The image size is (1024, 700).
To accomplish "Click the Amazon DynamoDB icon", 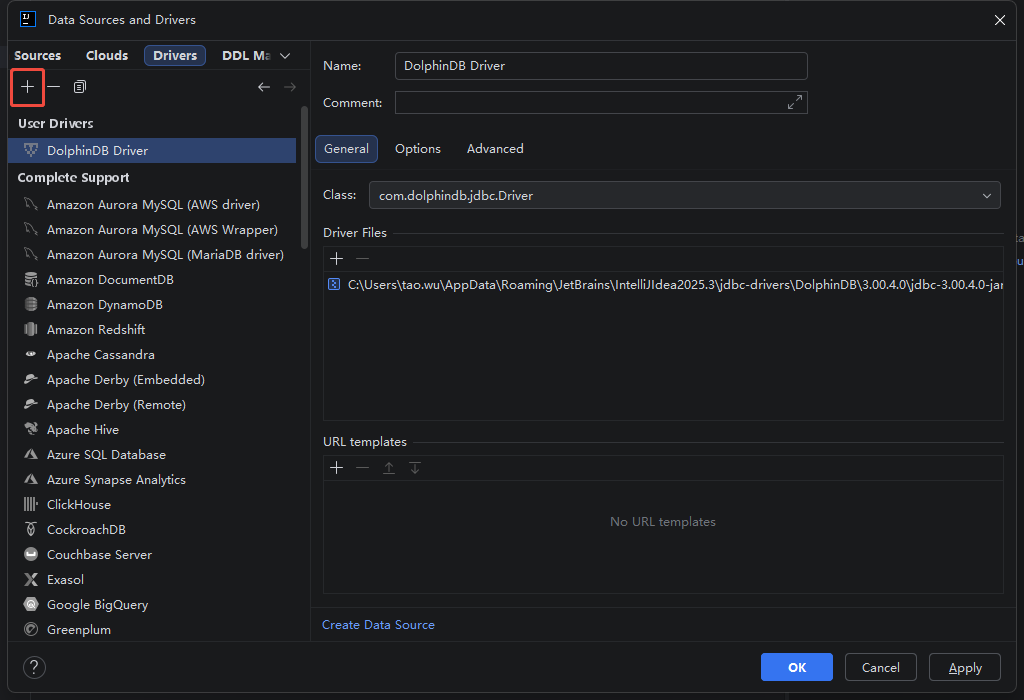I will (31, 304).
